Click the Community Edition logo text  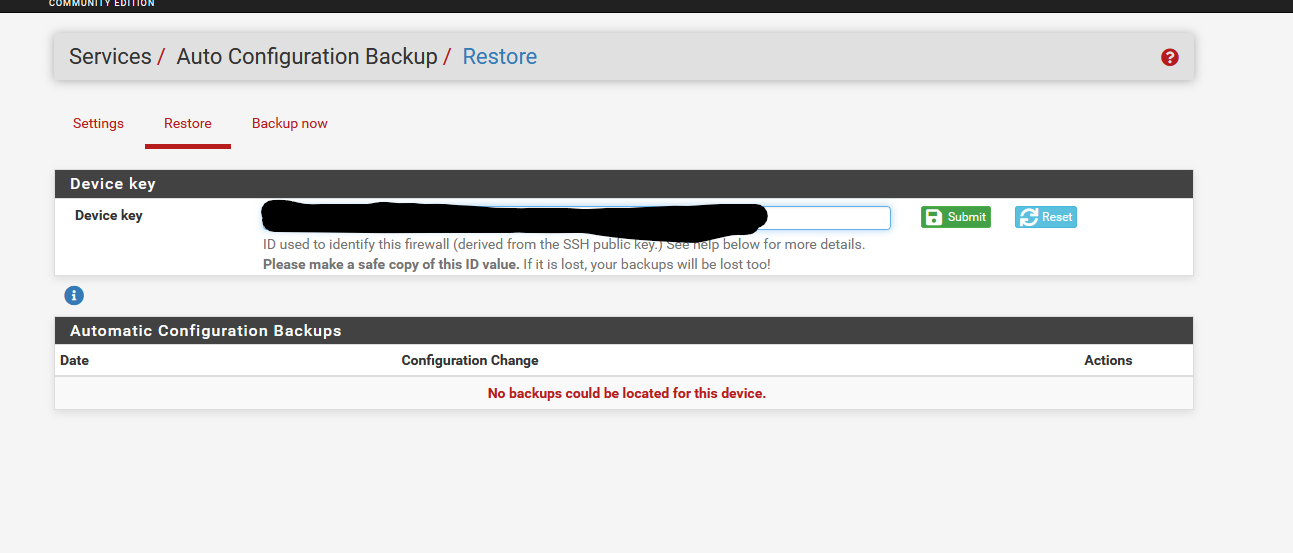pos(102,4)
